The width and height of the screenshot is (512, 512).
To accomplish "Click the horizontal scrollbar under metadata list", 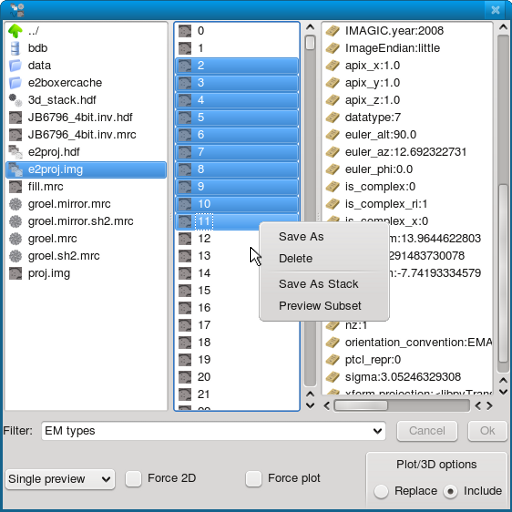I will tap(402, 406).
